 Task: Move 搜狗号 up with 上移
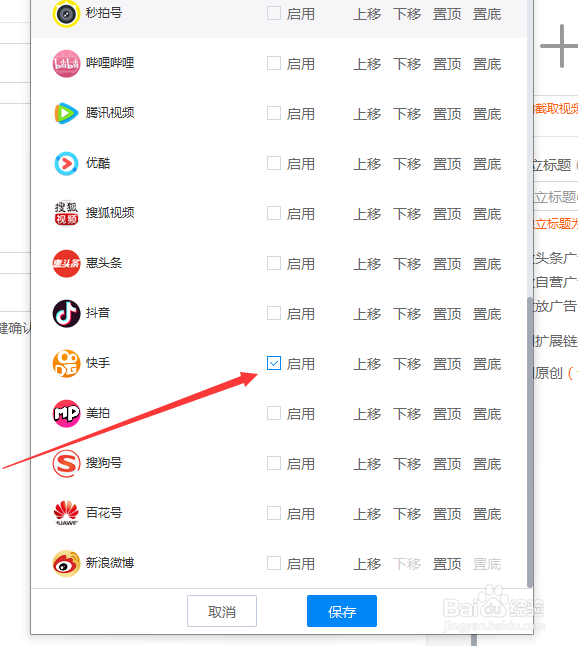click(367, 464)
